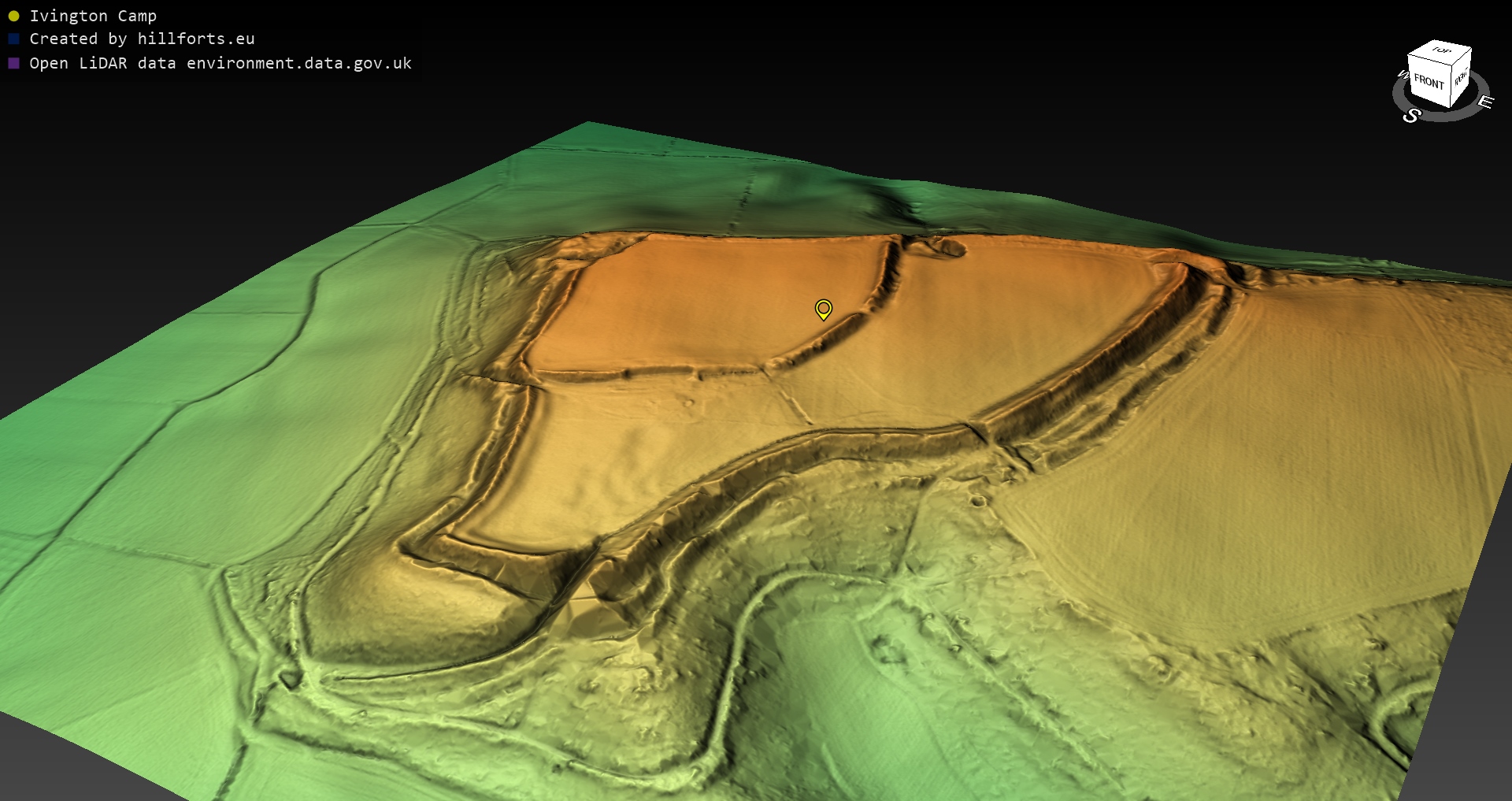
Task: Toggle the 'Created by hillforts.eu' legend entry
Action: 142,39
